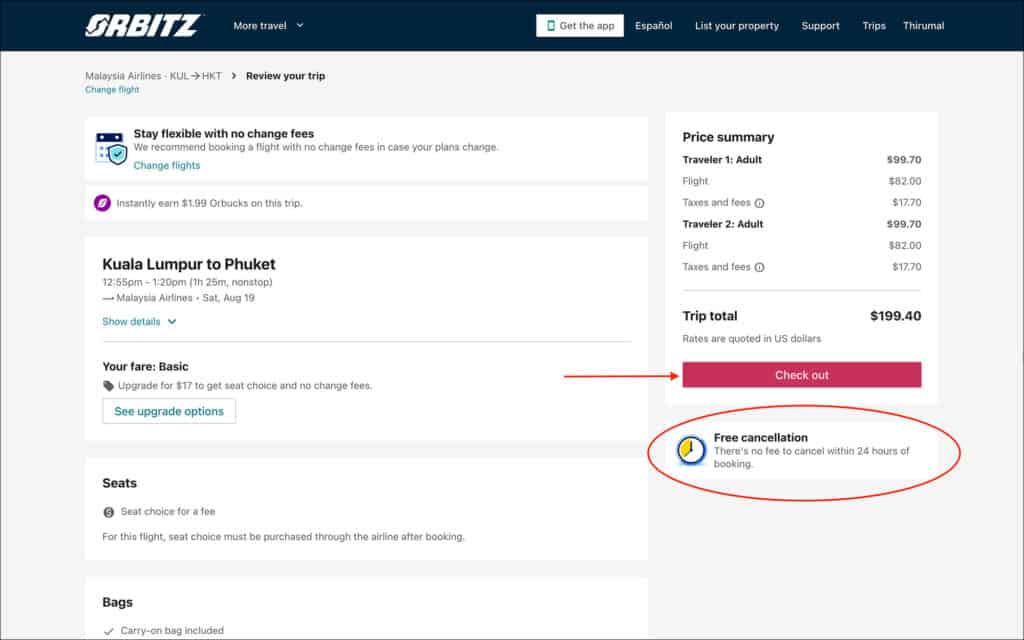Screen dimensions: 1024x640
Task: Click the checkmark beside Carry-on bag included
Action: point(108,631)
